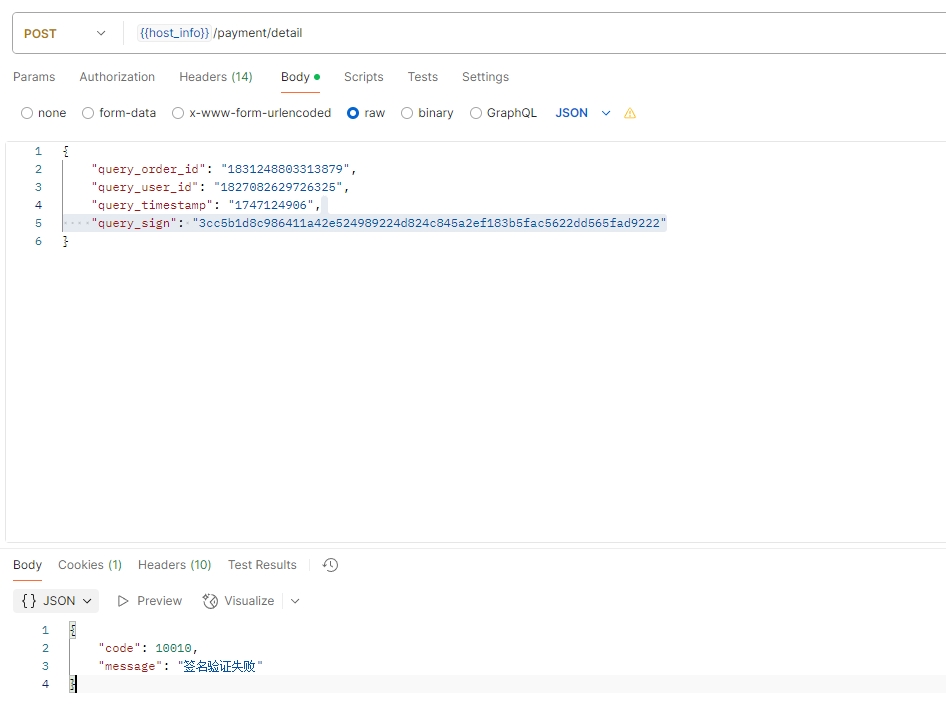Click the JSON warning triangle icon

pos(630,114)
